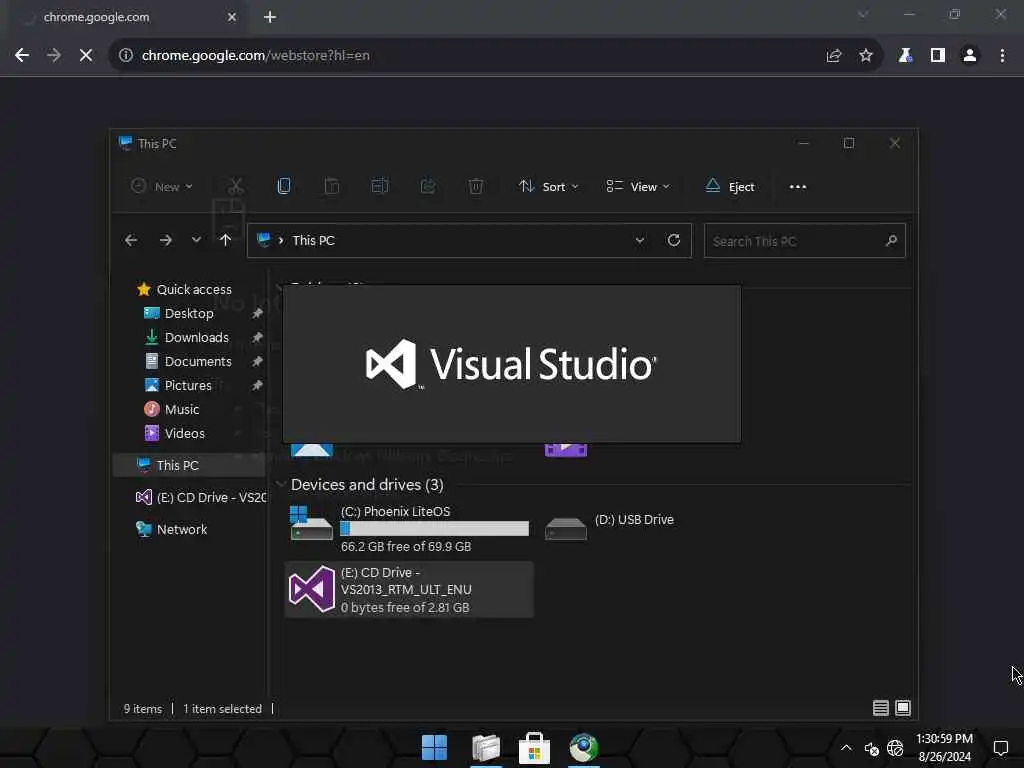Go back in File Explorer
This screenshot has width=1024, height=768.
(x=131, y=240)
